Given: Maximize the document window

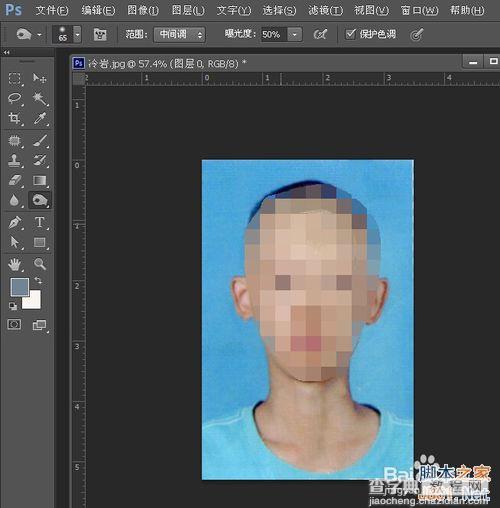Looking at the screenshot, I should 493,62.
